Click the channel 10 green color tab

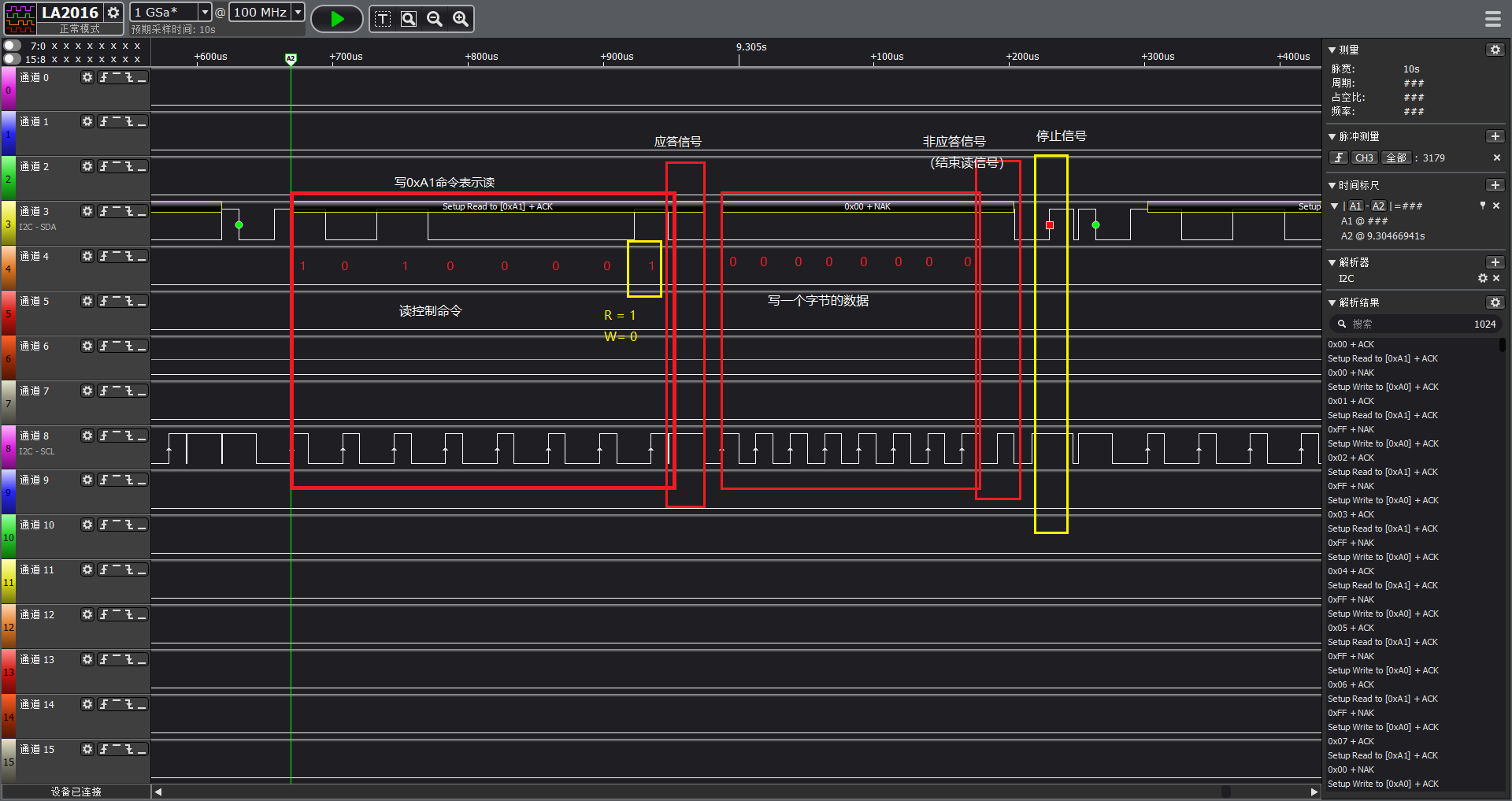(8, 536)
